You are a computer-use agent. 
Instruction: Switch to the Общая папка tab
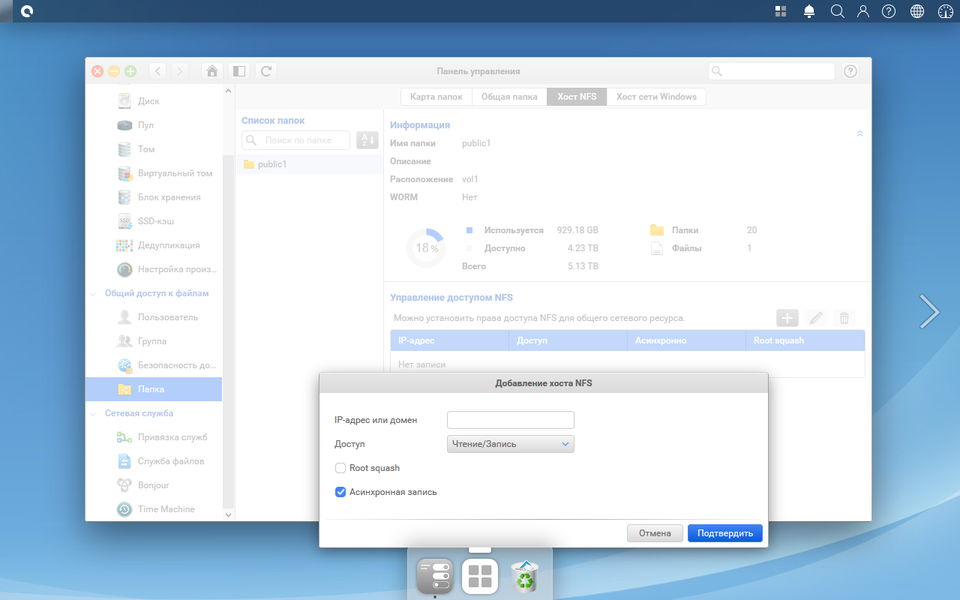[x=509, y=97]
